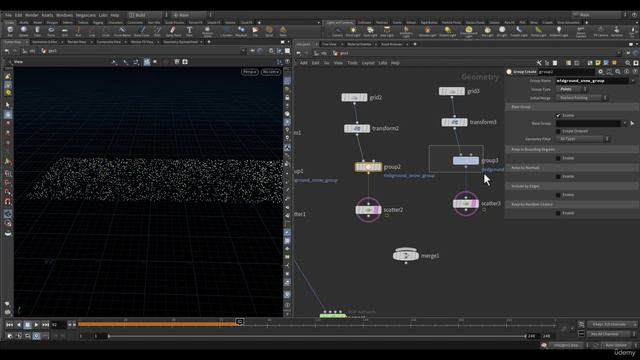Open the Render menu
This screenshot has height=360, width=640.
click(x=31, y=15)
